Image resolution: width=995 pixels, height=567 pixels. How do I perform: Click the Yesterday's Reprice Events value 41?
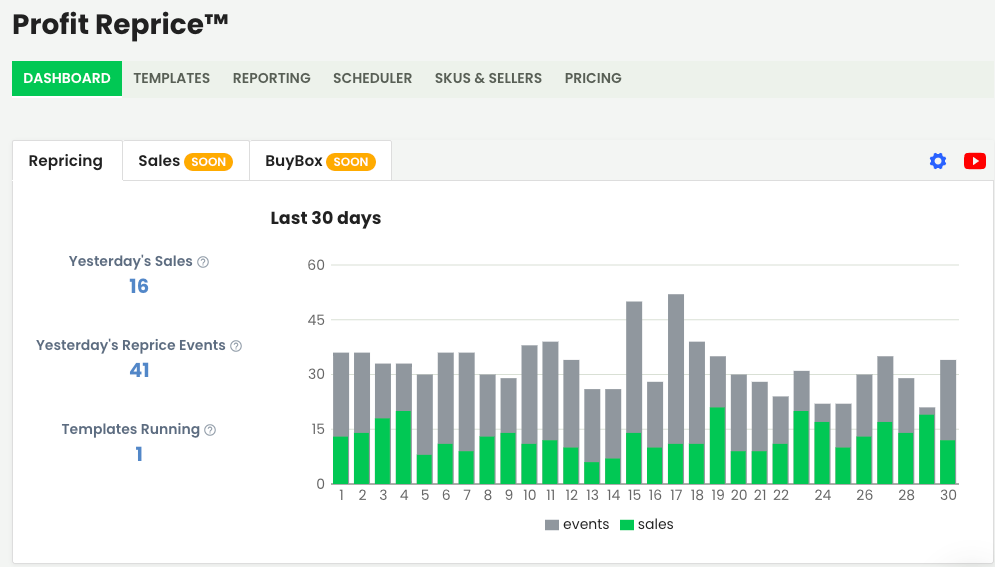click(x=140, y=370)
